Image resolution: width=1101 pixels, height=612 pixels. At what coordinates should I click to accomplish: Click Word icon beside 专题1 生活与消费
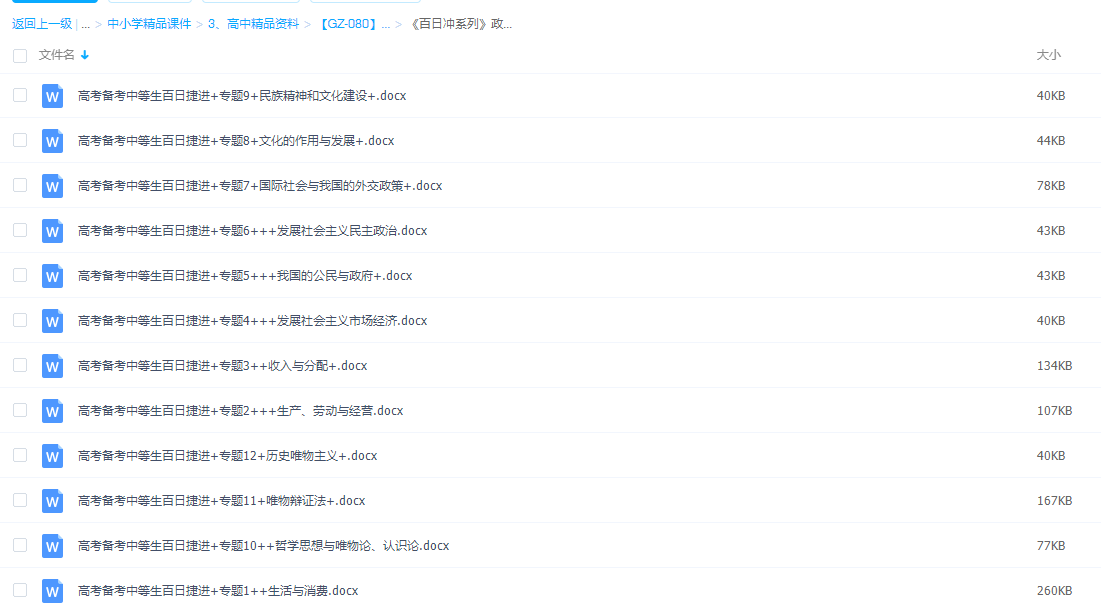click(52, 591)
